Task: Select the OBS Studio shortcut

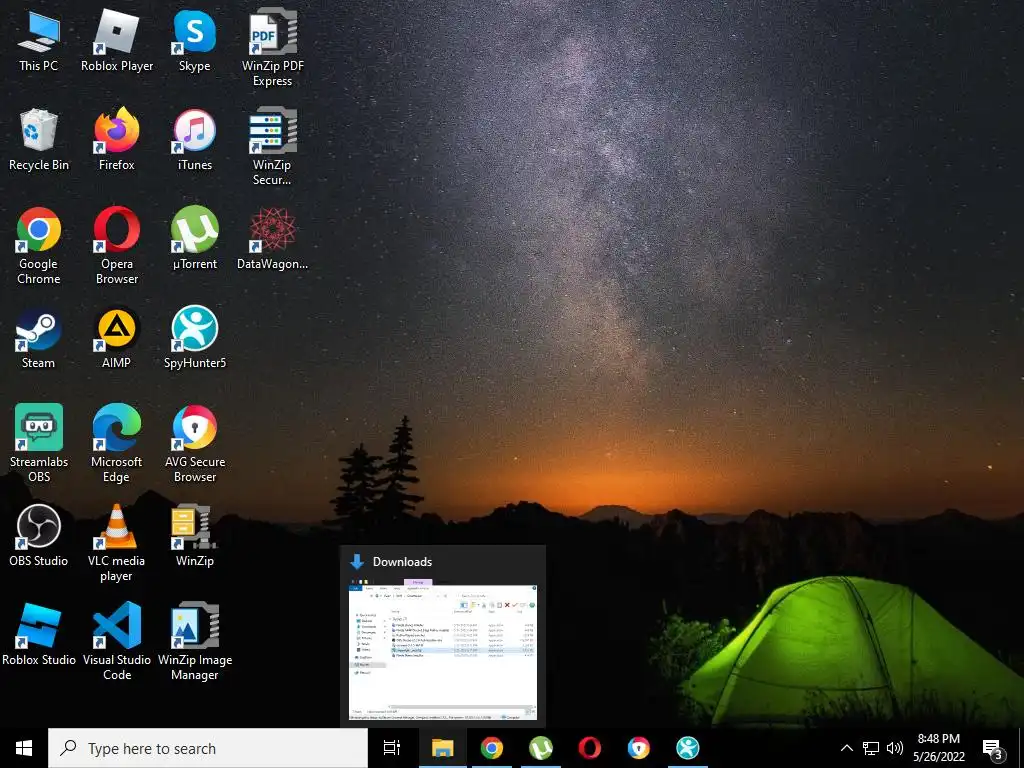Action: (39, 536)
